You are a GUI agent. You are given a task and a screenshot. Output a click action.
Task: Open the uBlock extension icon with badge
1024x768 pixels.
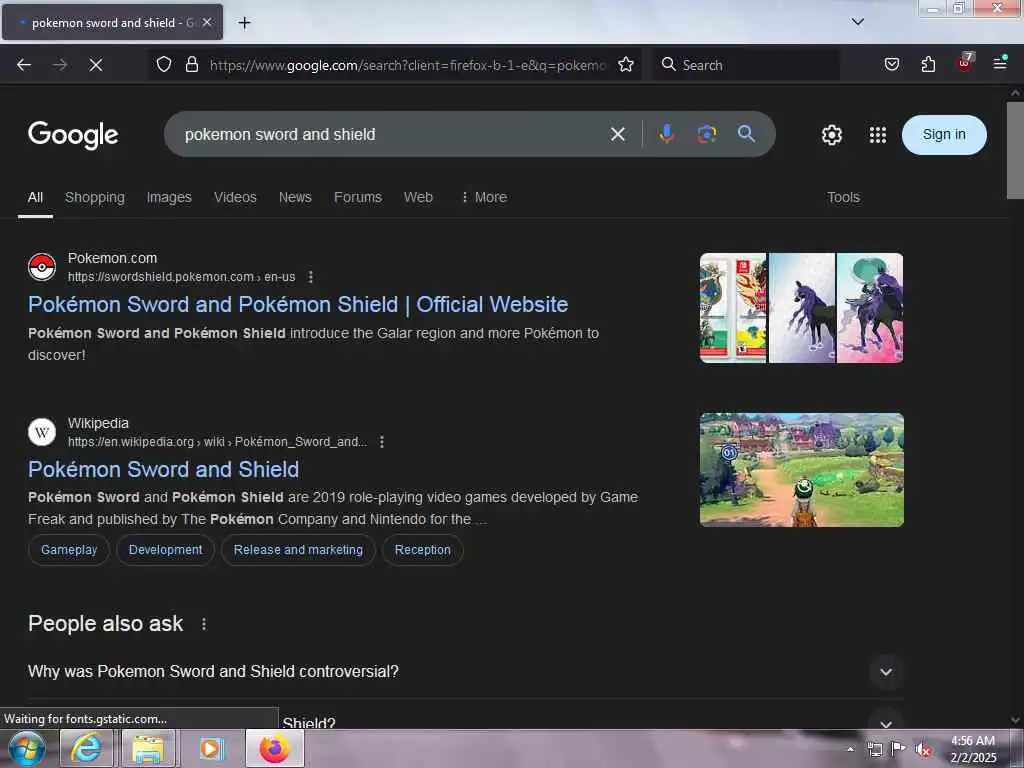[965, 63]
